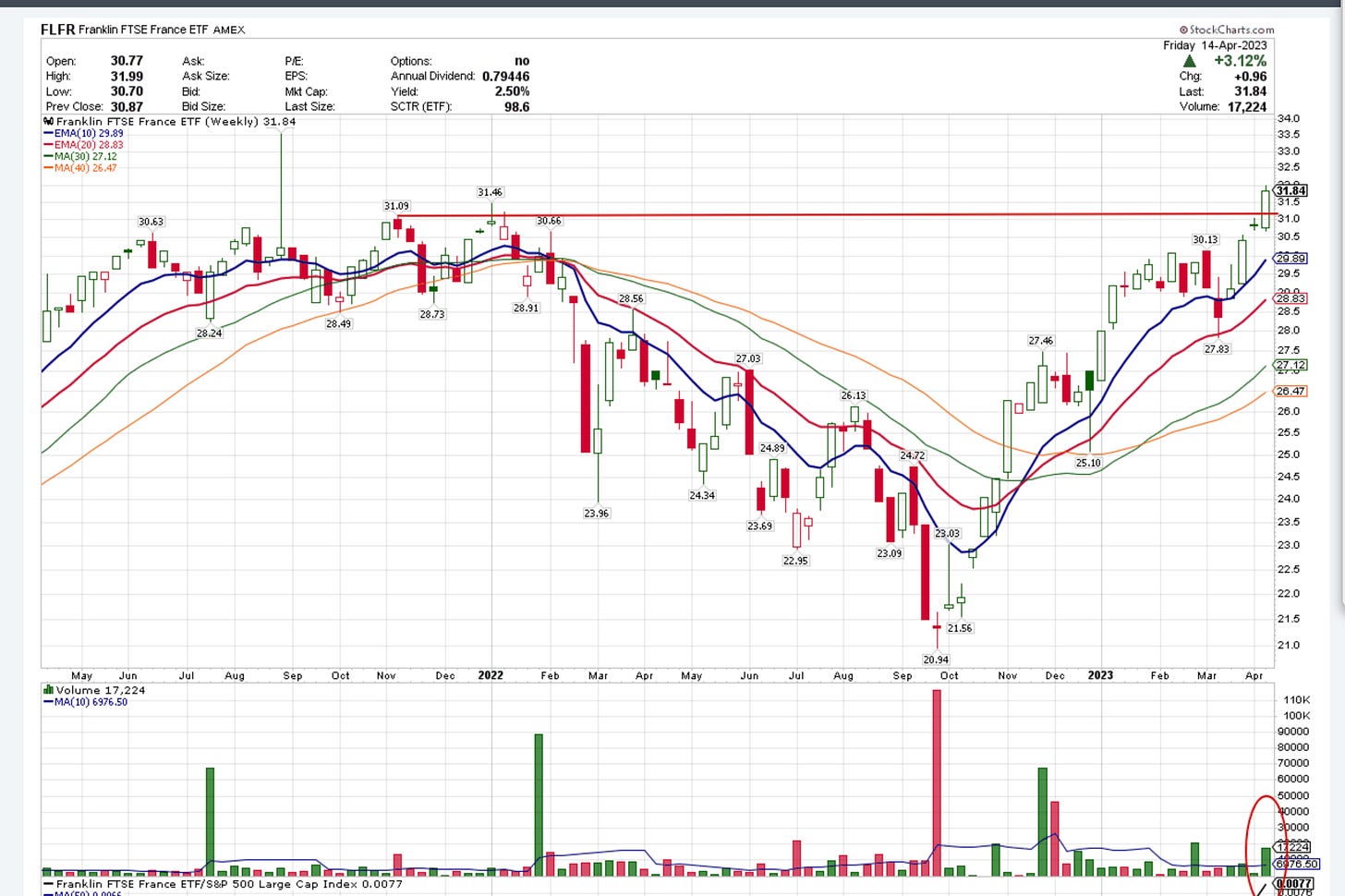Click the StockCharts.com copyright text
The height and width of the screenshot is (896, 1345).
pyautogui.click(x=1227, y=30)
